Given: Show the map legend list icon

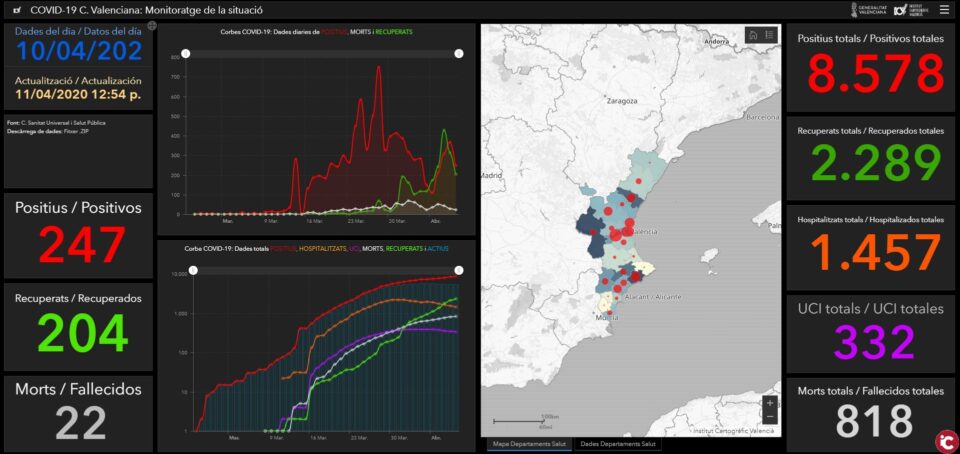Looking at the screenshot, I should 770,35.
